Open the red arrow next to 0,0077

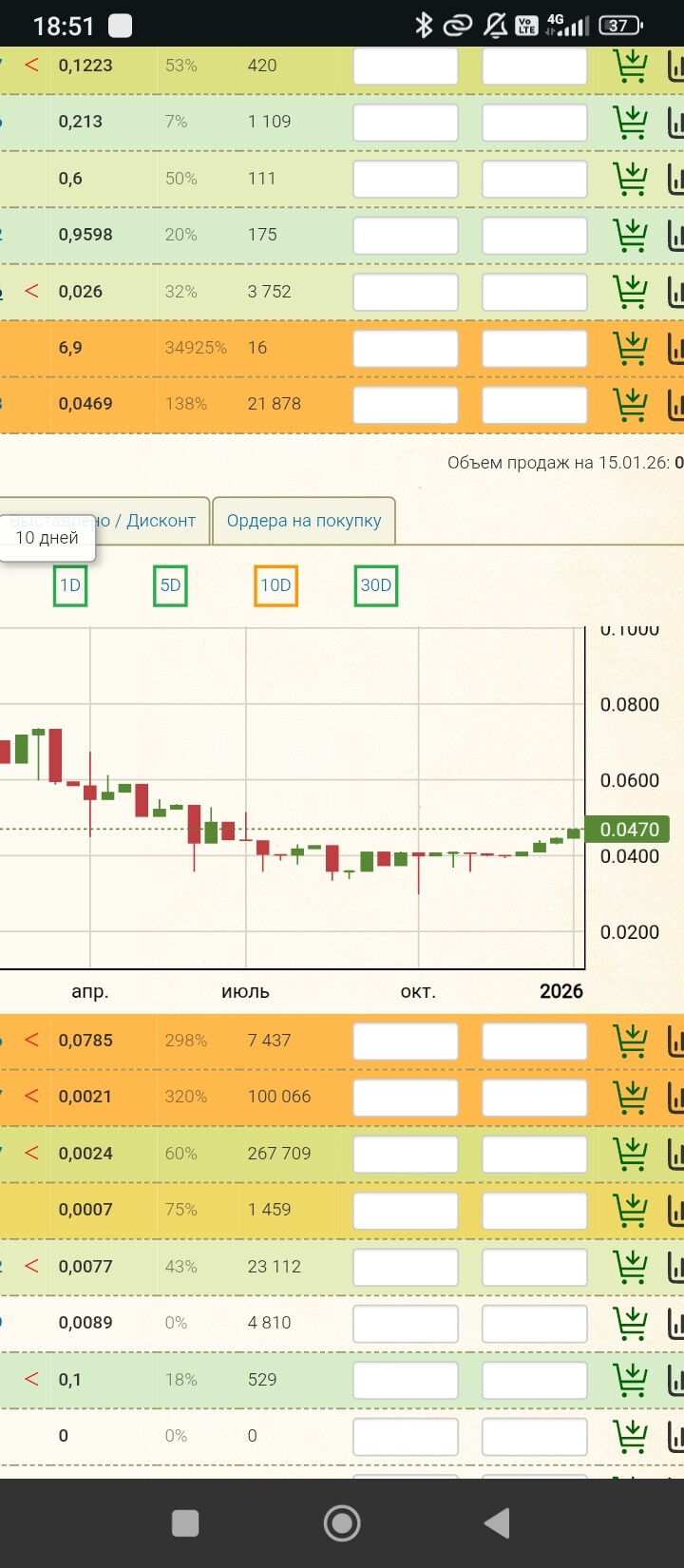(31, 1266)
